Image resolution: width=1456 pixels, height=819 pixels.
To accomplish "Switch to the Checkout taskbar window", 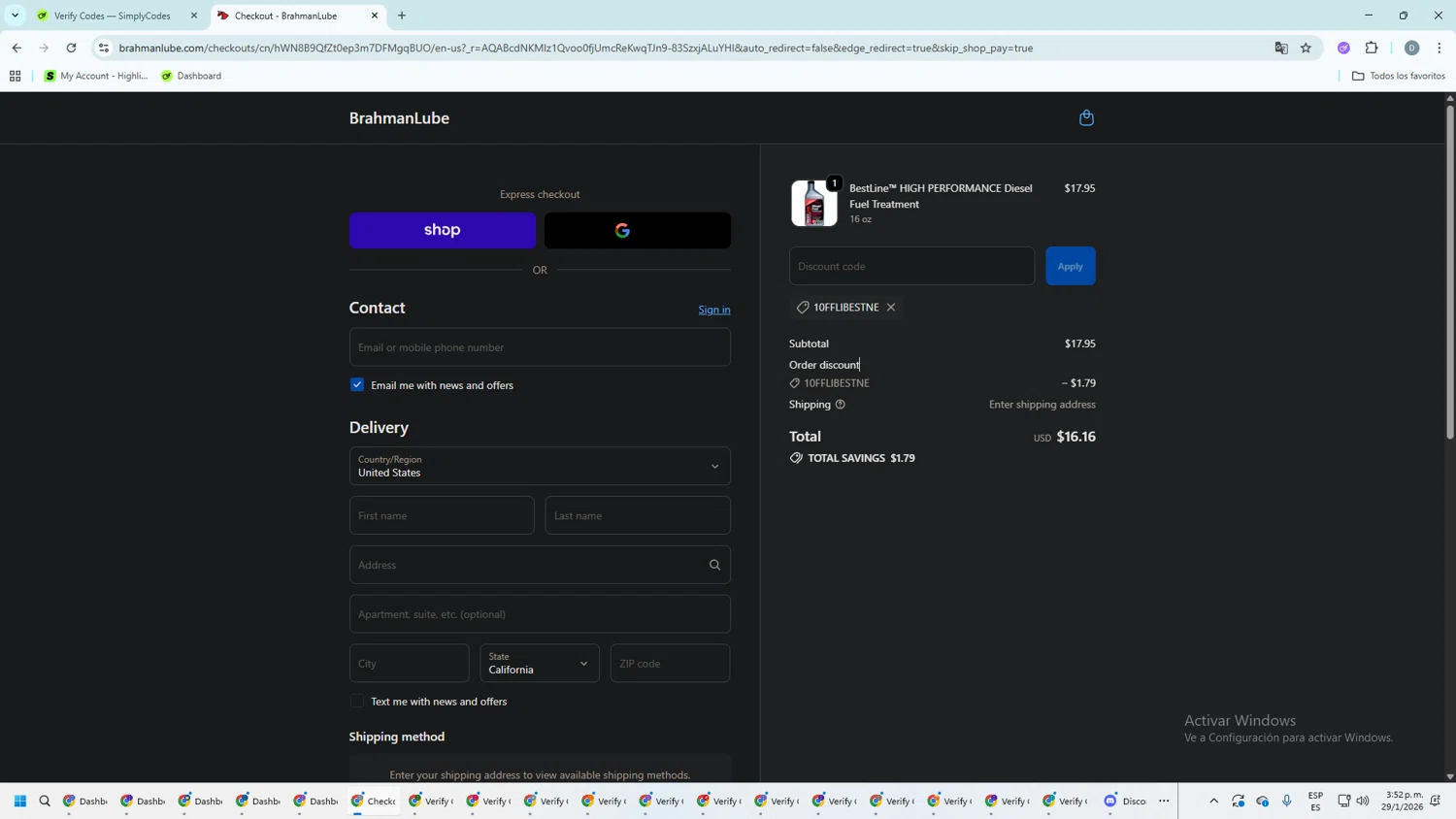I will [x=375, y=802].
